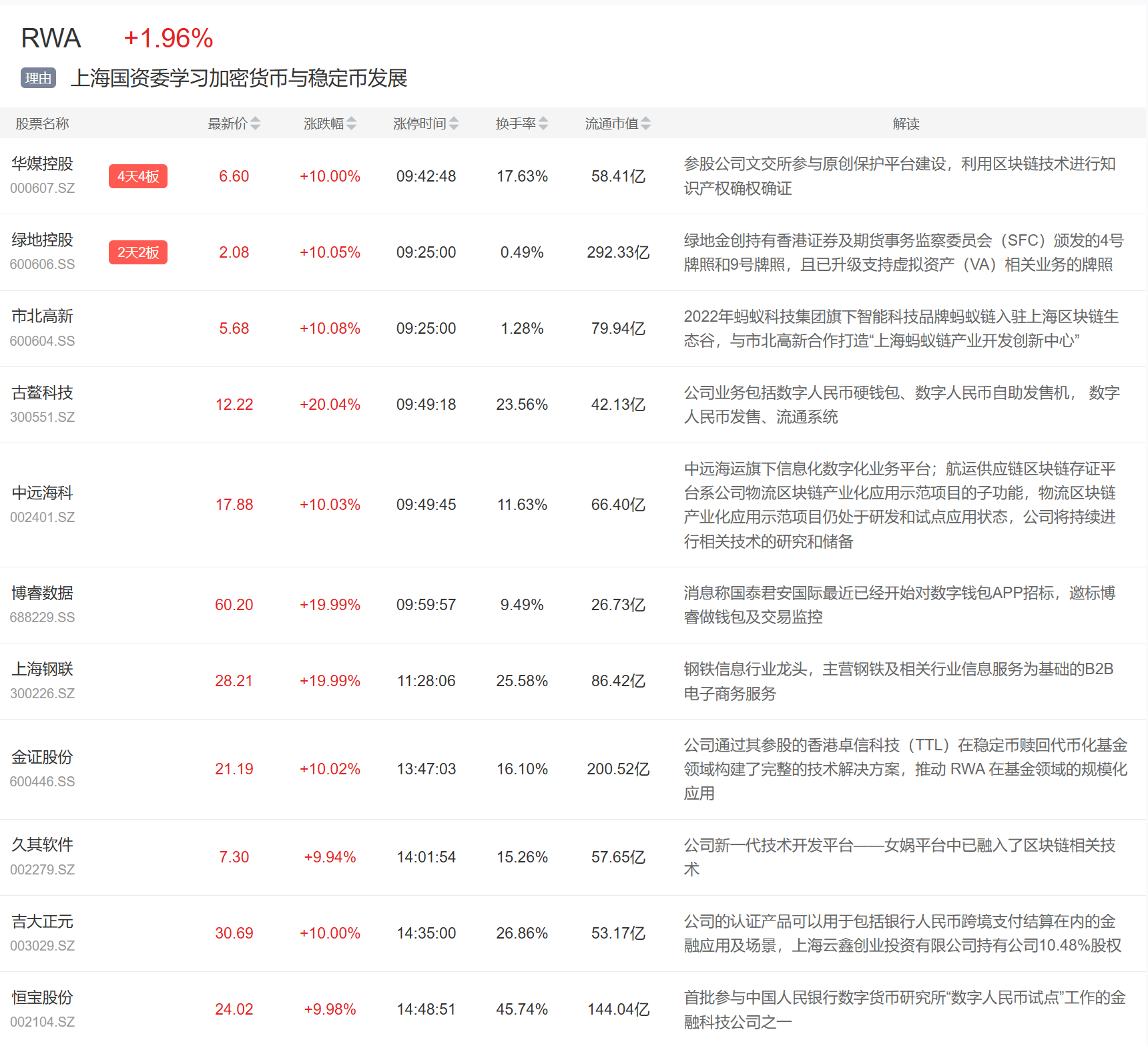
Task: Click the price 60.20 for 博睿数据
Action: (234, 605)
